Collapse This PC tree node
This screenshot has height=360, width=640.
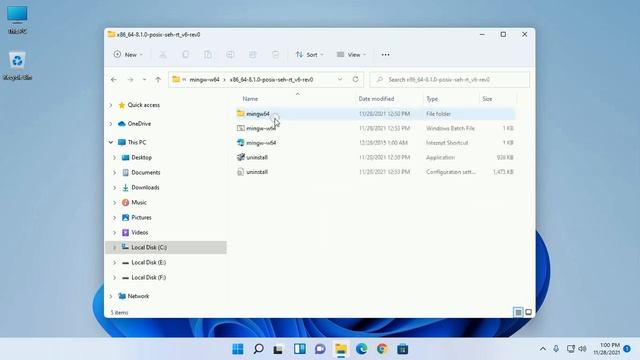coord(111,142)
